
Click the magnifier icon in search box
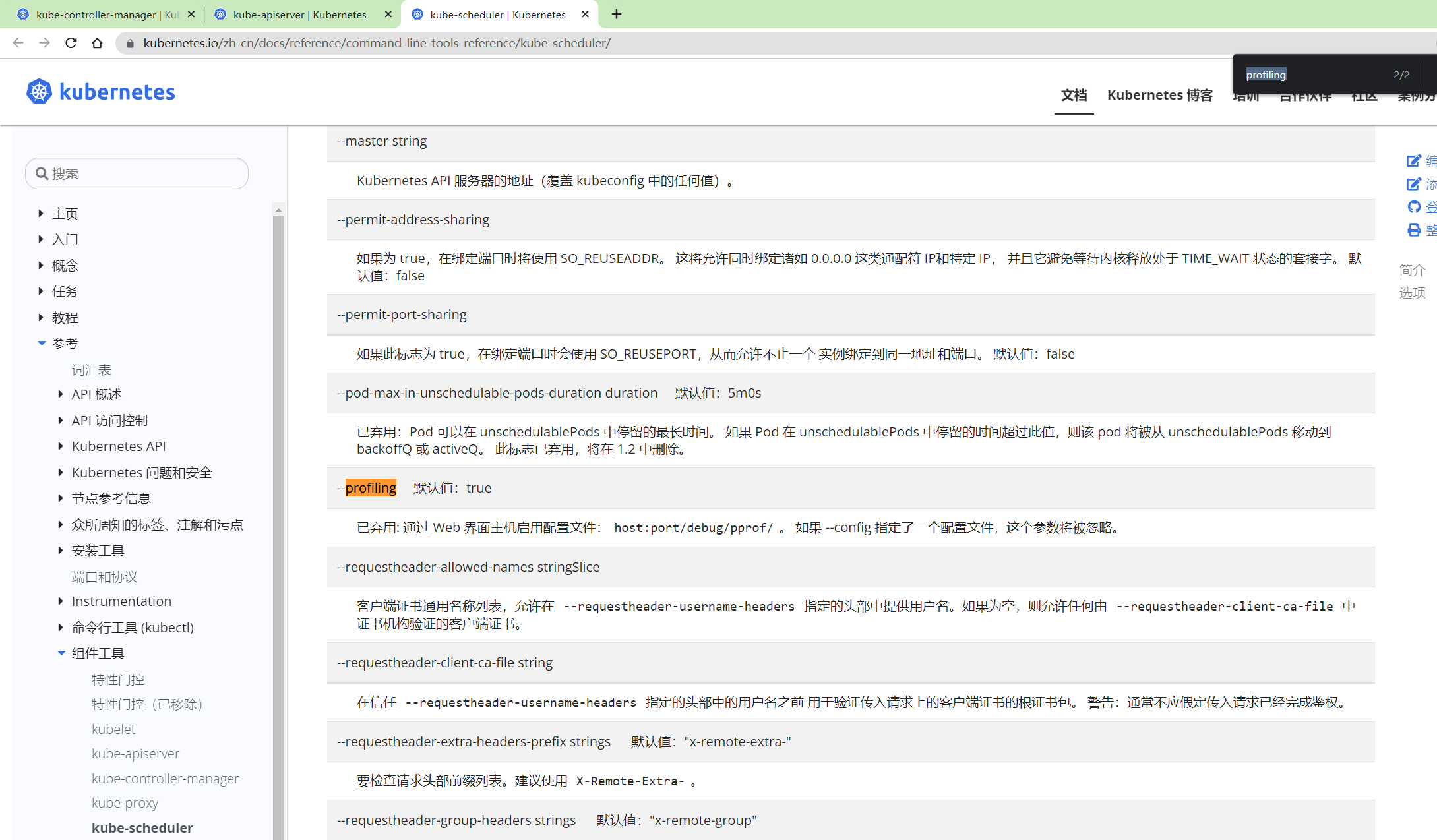[x=42, y=173]
